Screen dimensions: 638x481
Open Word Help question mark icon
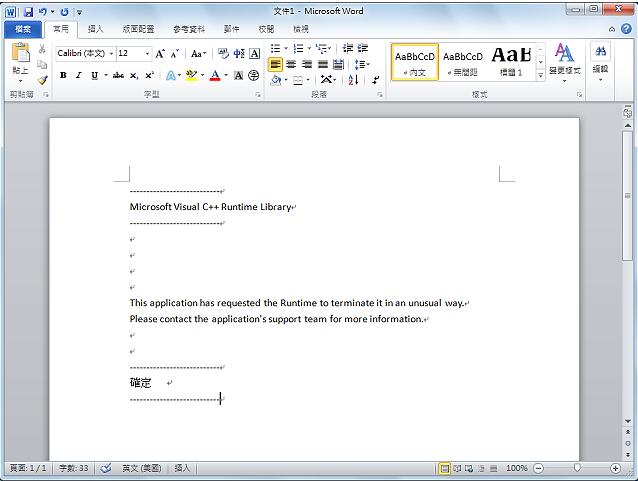(627, 28)
